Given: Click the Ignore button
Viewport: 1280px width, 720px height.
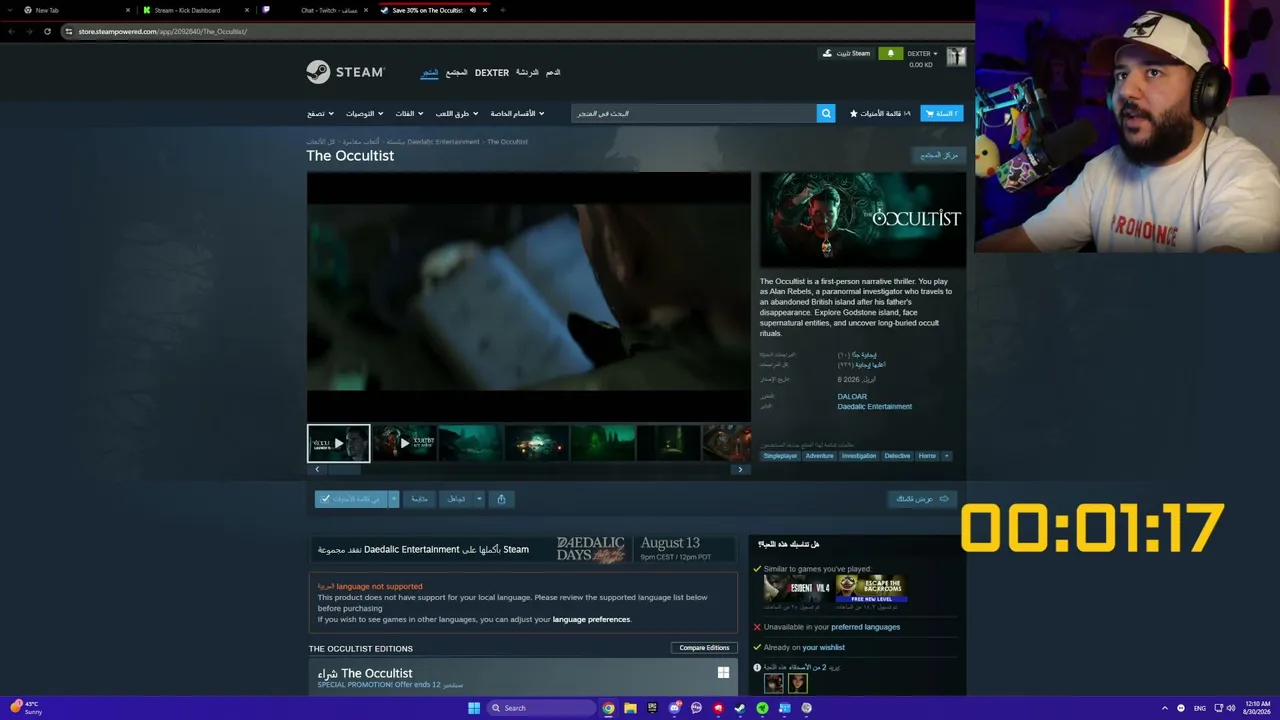Looking at the screenshot, I should pos(456,499).
